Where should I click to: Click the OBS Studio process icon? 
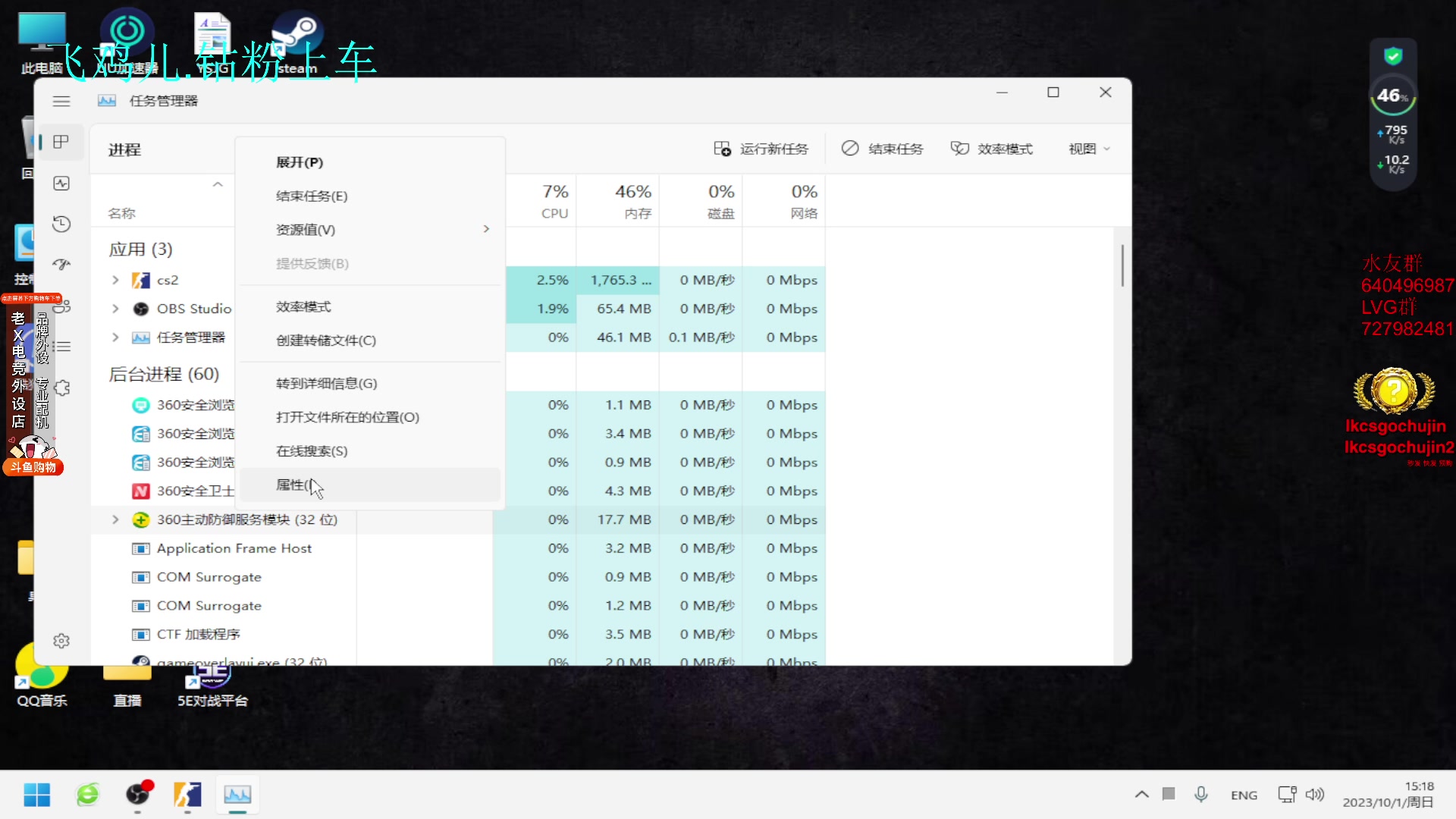click(x=141, y=309)
